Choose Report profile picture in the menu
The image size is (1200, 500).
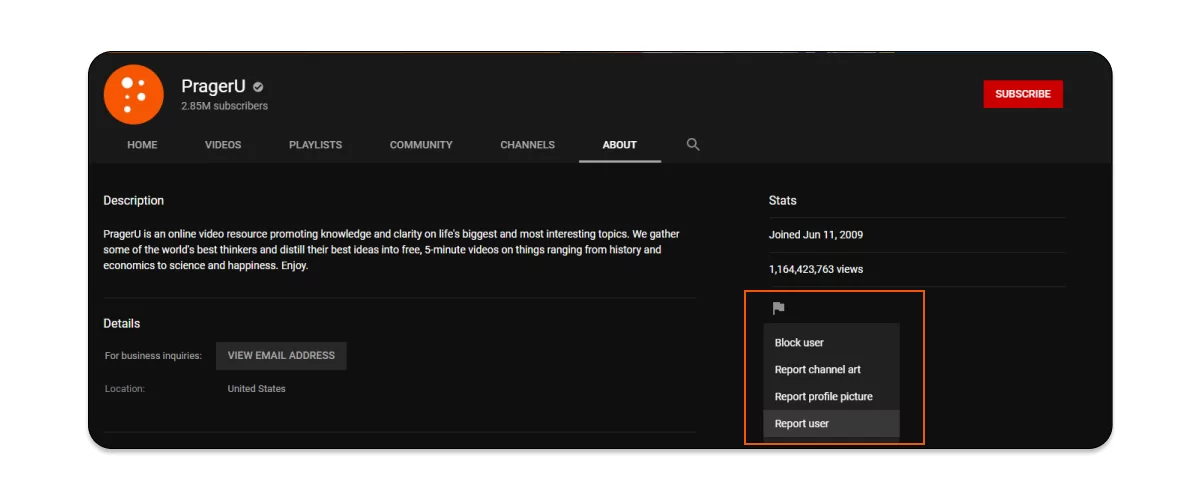tap(823, 397)
